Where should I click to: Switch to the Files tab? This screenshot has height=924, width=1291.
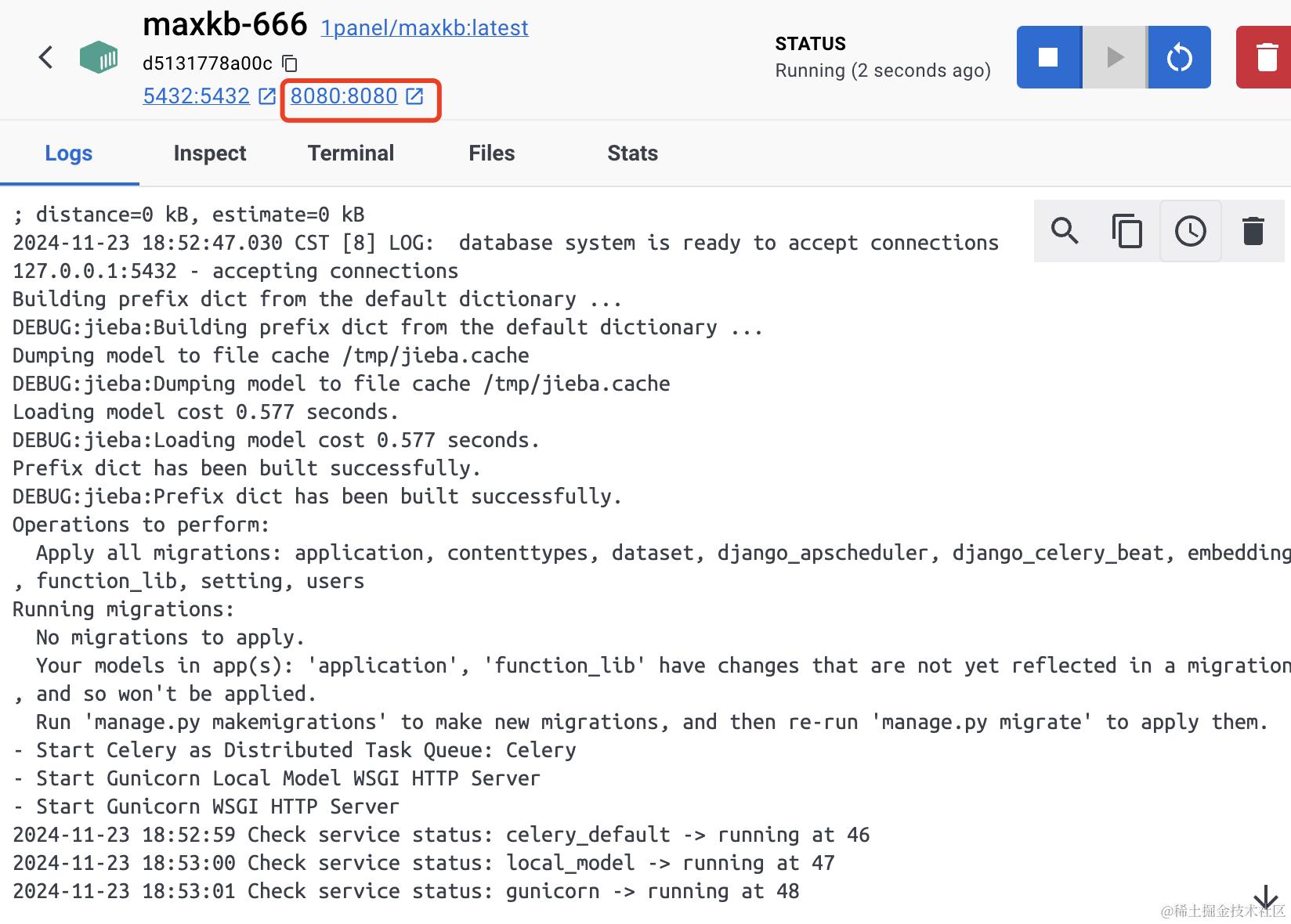(492, 153)
